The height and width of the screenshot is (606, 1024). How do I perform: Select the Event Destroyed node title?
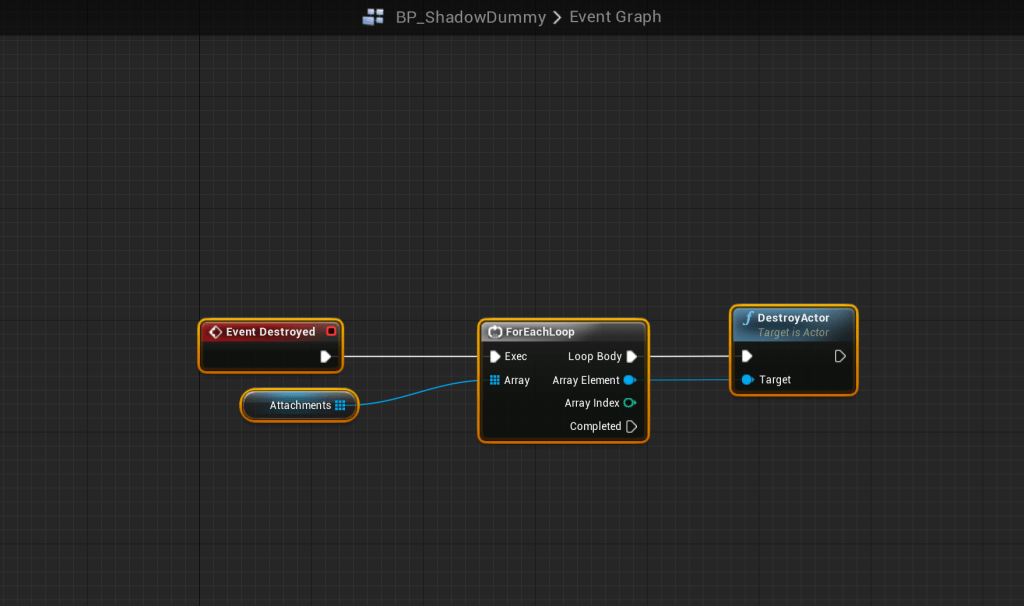[270, 332]
